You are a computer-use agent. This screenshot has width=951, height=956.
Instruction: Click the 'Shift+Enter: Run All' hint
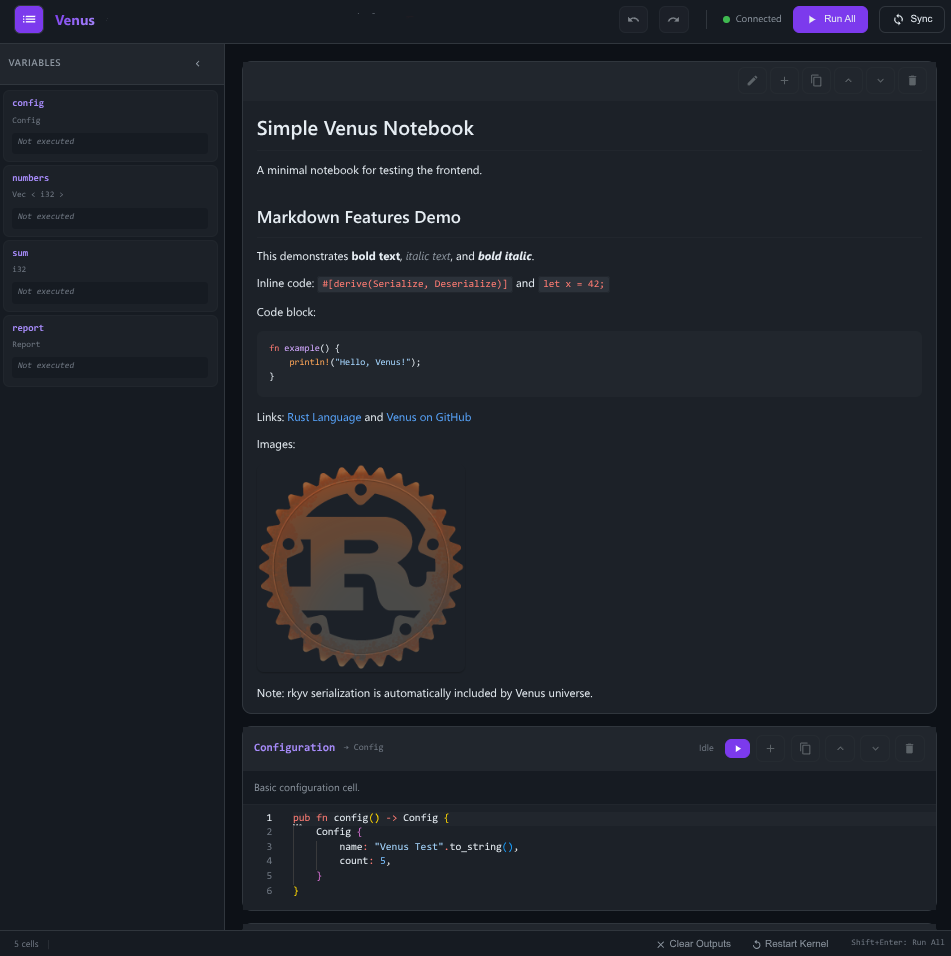click(x=897, y=943)
